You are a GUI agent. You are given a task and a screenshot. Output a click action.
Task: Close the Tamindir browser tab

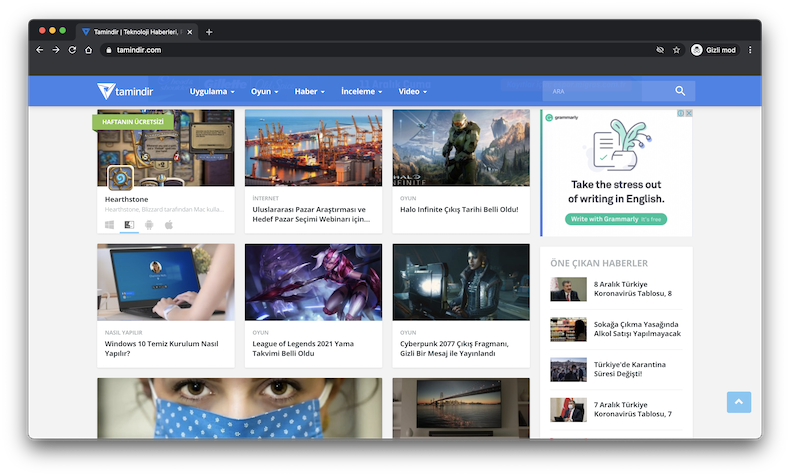[189, 32]
